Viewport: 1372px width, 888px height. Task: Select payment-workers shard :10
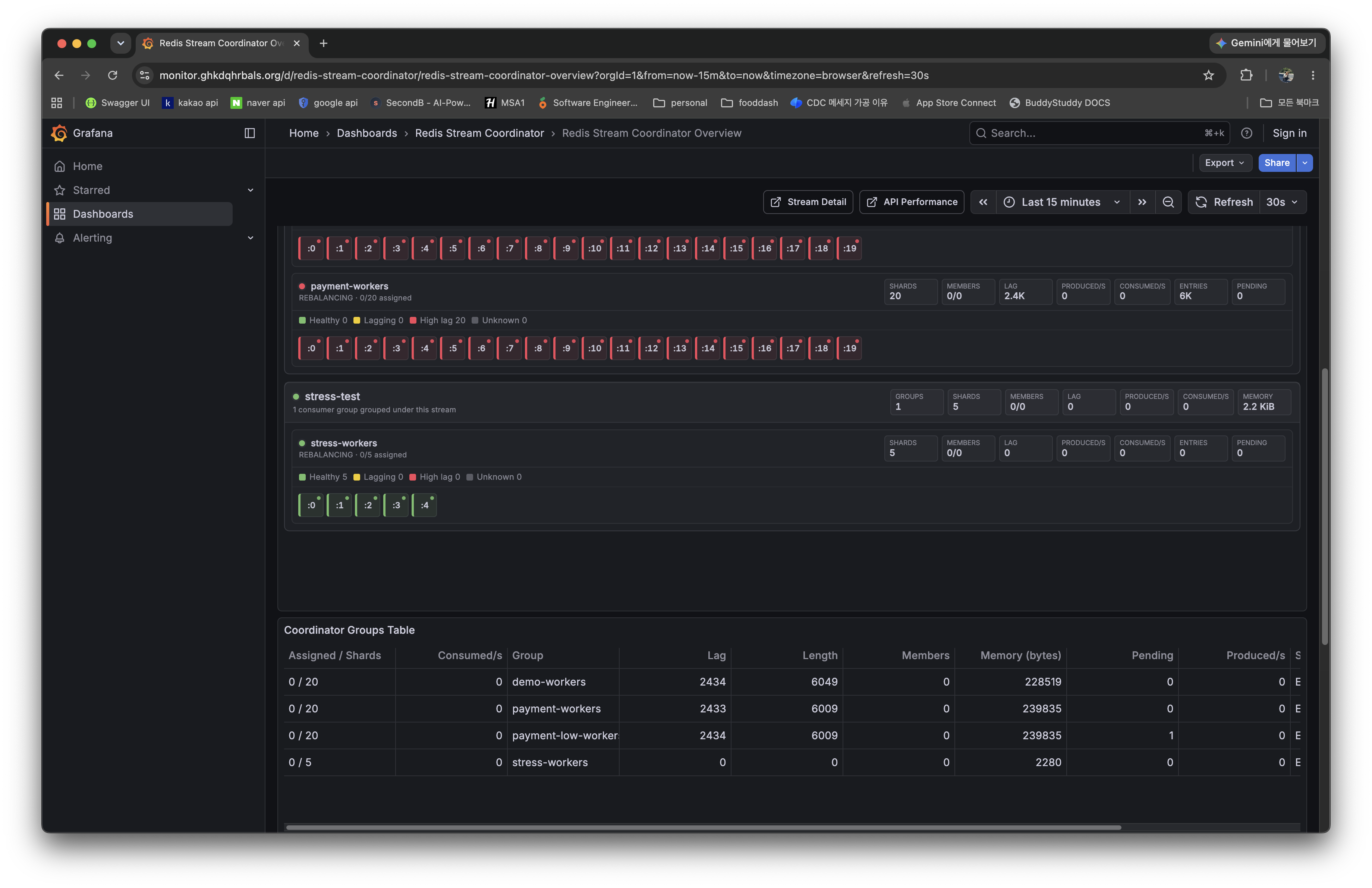[x=595, y=348]
